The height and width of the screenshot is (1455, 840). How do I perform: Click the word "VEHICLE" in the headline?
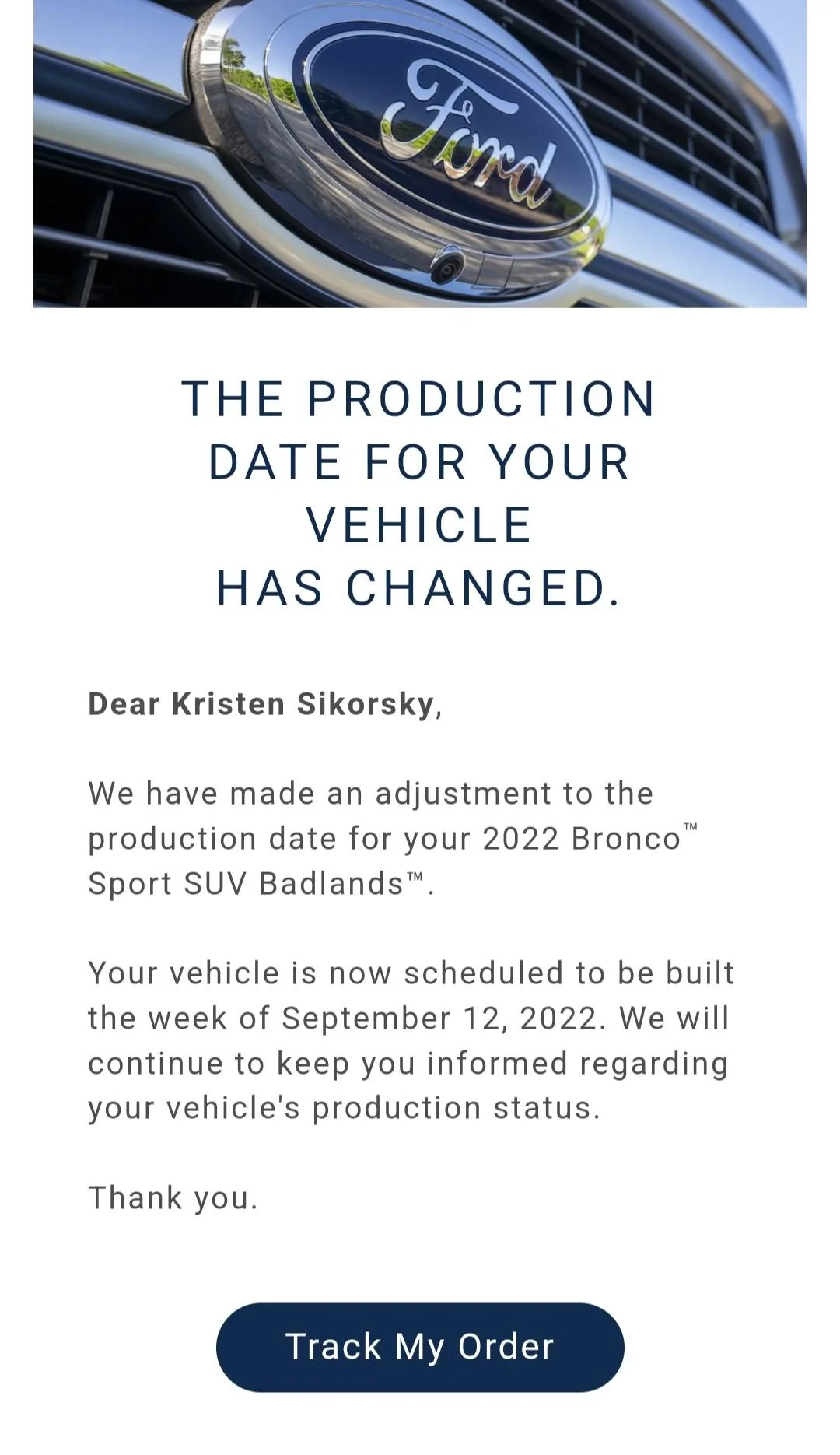tap(419, 525)
